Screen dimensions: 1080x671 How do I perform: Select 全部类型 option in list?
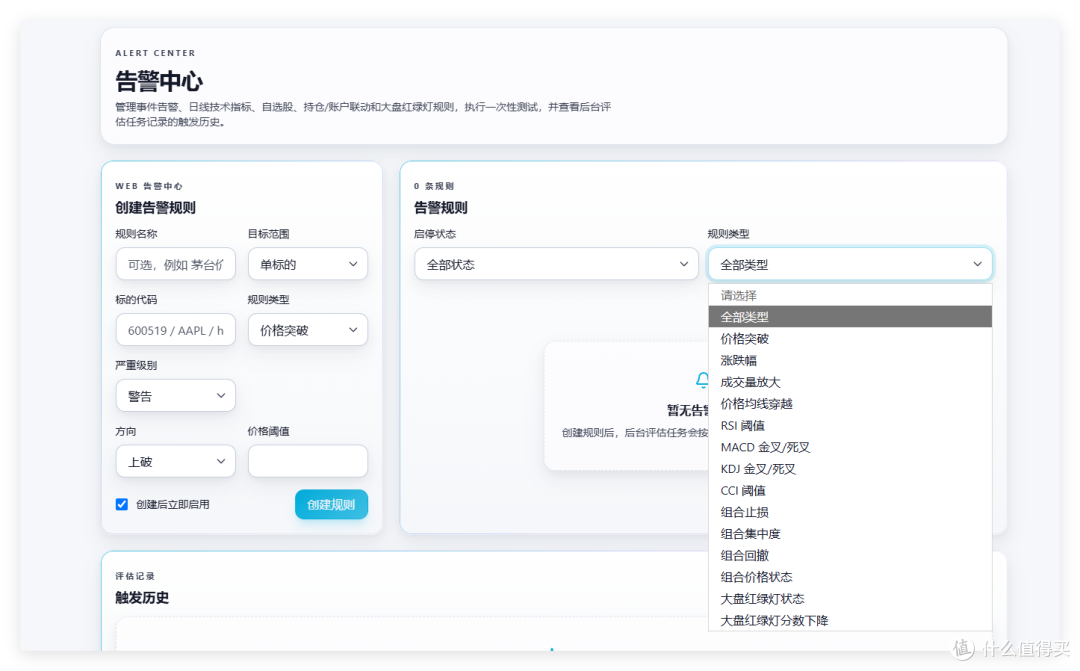850,317
